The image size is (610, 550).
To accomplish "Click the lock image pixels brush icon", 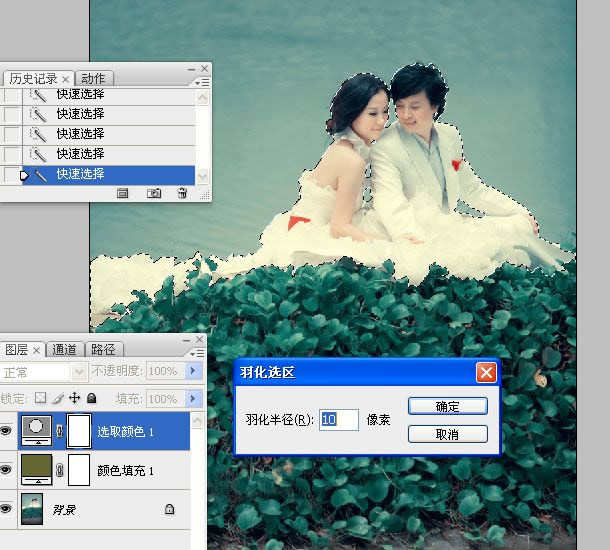I will pyautogui.click(x=58, y=398).
